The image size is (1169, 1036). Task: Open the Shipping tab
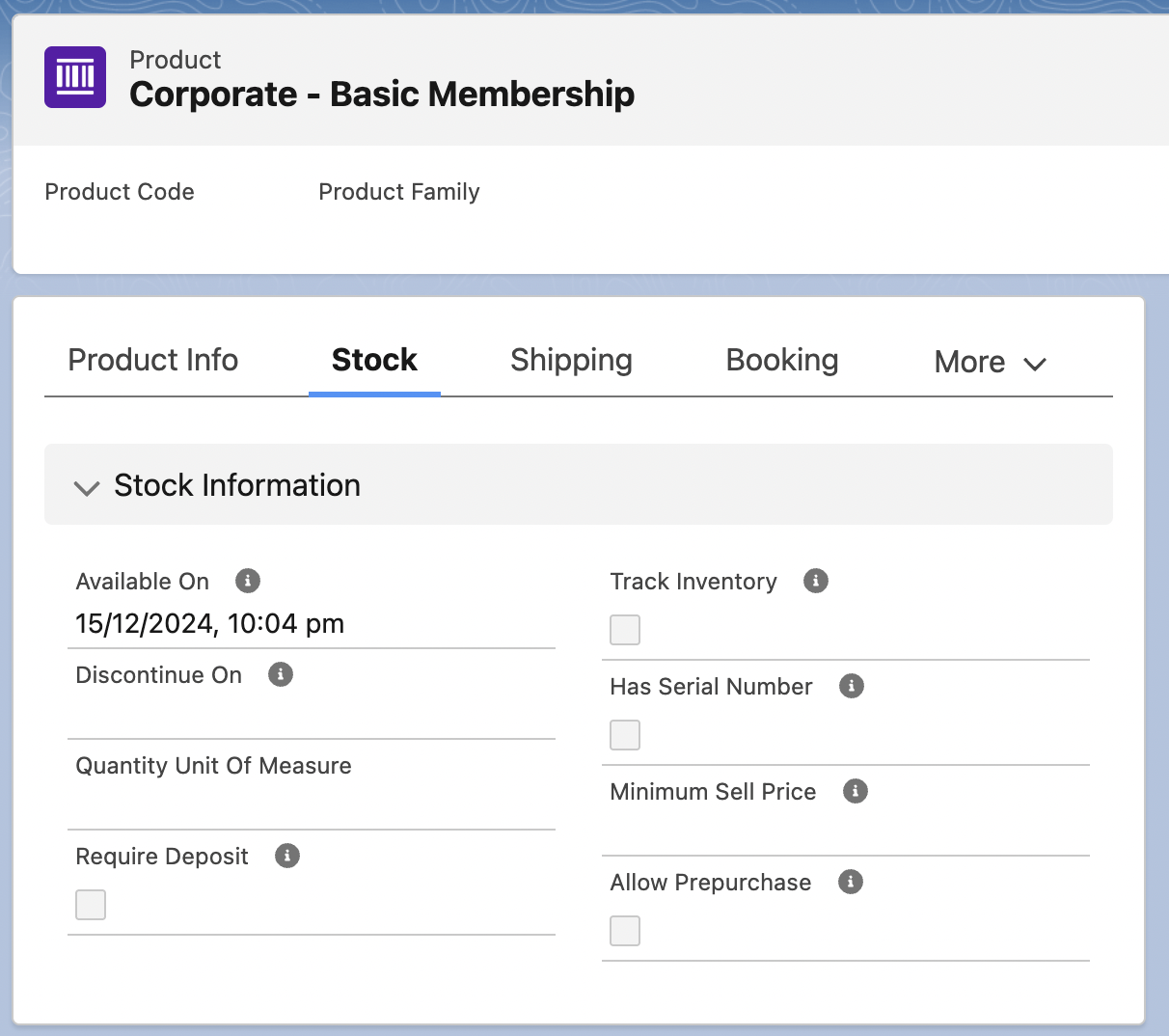[x=571, y=361]
